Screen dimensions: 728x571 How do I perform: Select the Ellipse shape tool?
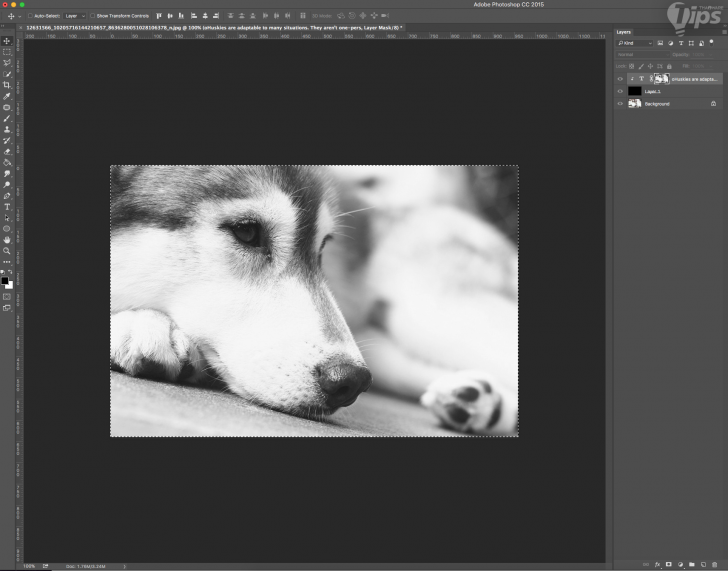[6, 229]
